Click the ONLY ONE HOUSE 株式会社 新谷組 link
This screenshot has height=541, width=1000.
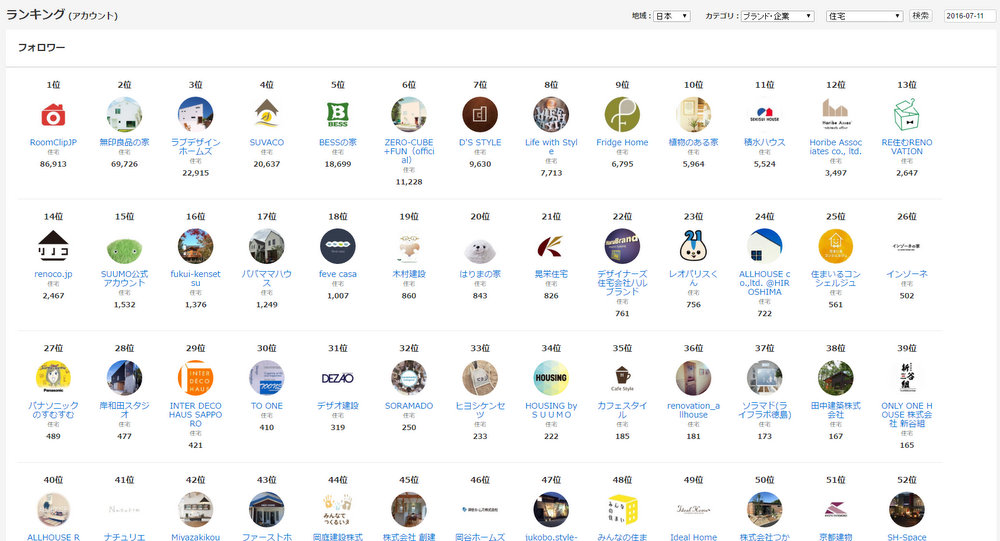[907, 415]
